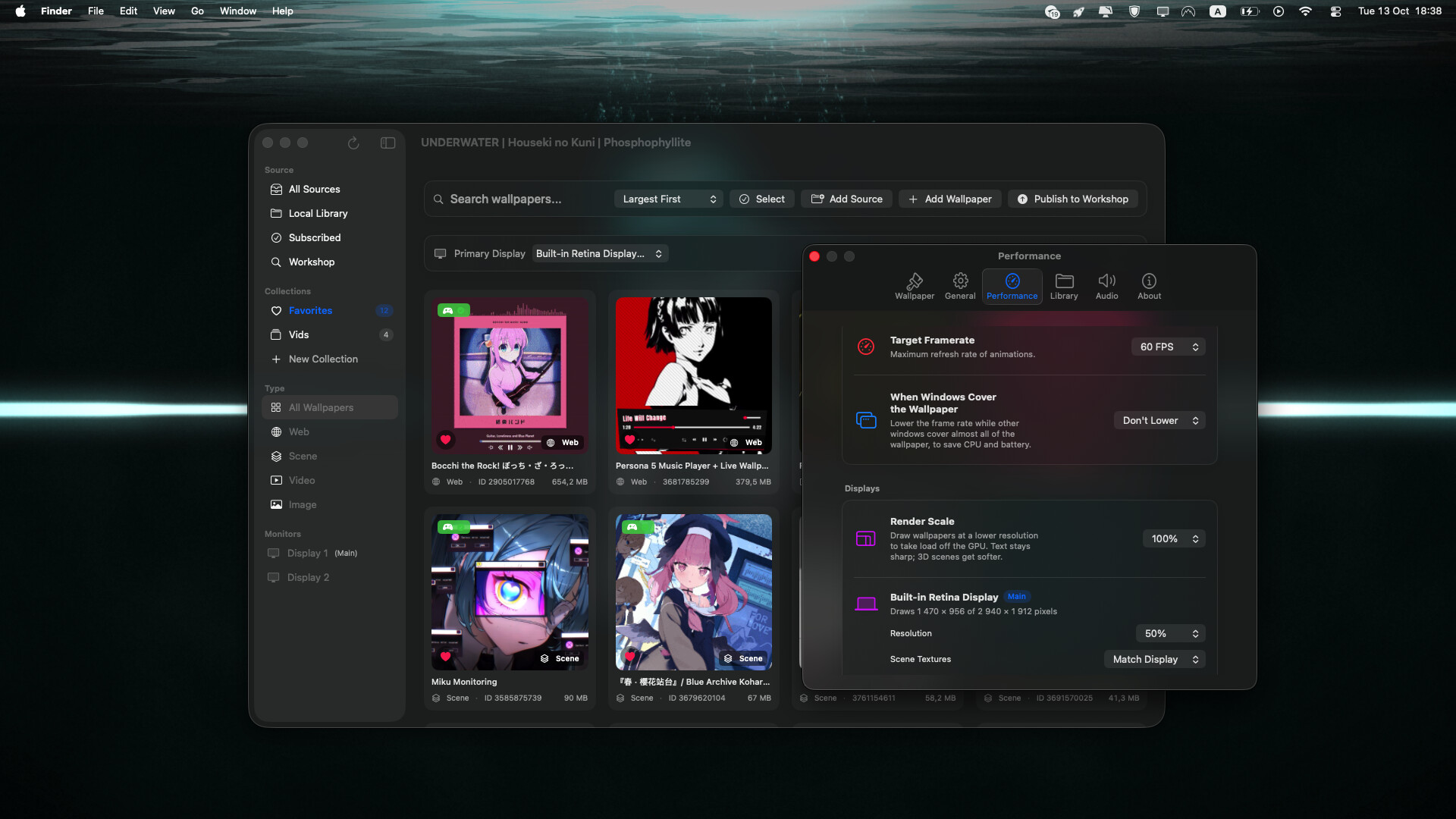This screenshot has width=1456, height=819.
Task: Toggle the sidebar panel icon
Action: [x=388, y=143]
